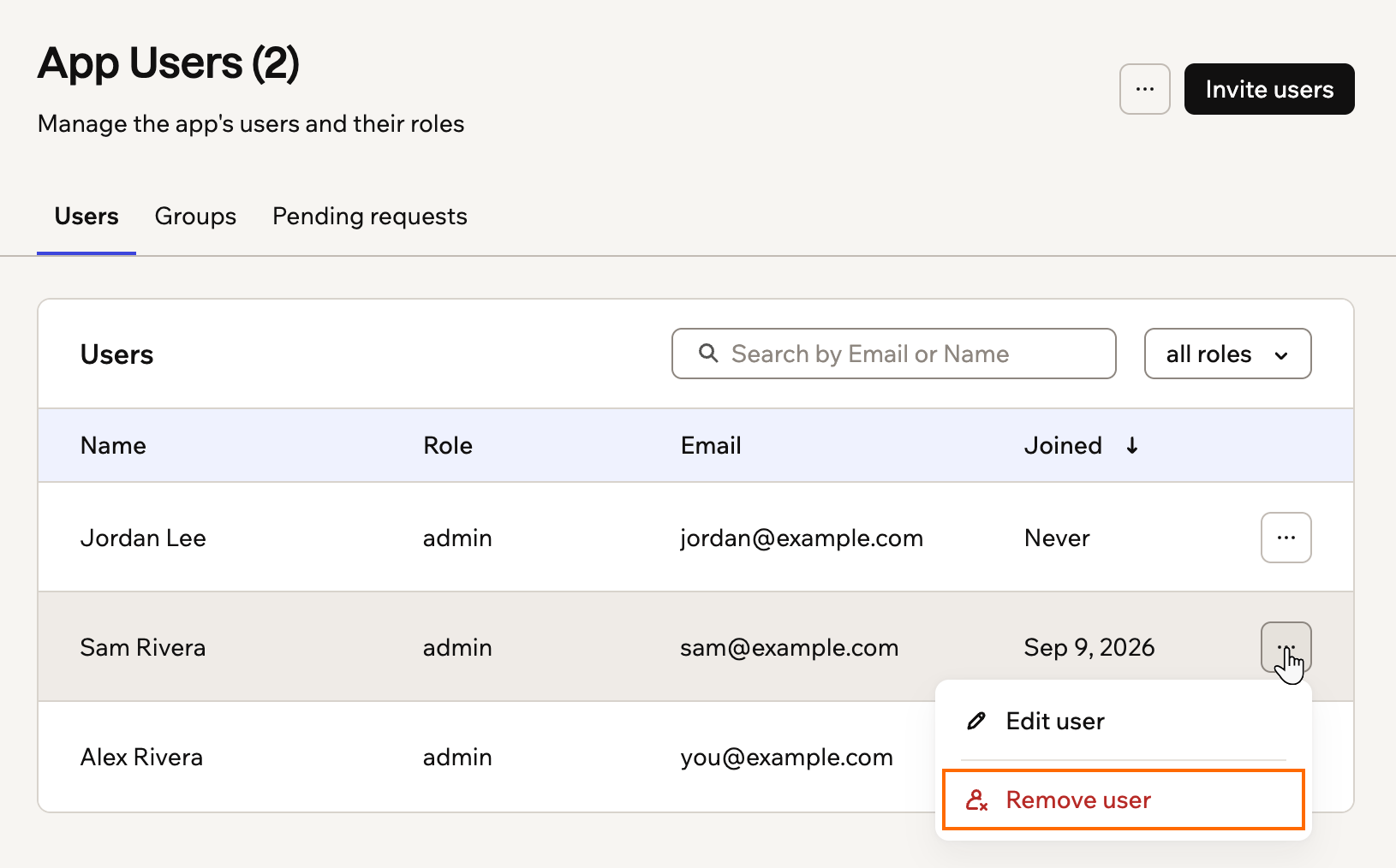Click the email you@example.com

click(786, 757)
